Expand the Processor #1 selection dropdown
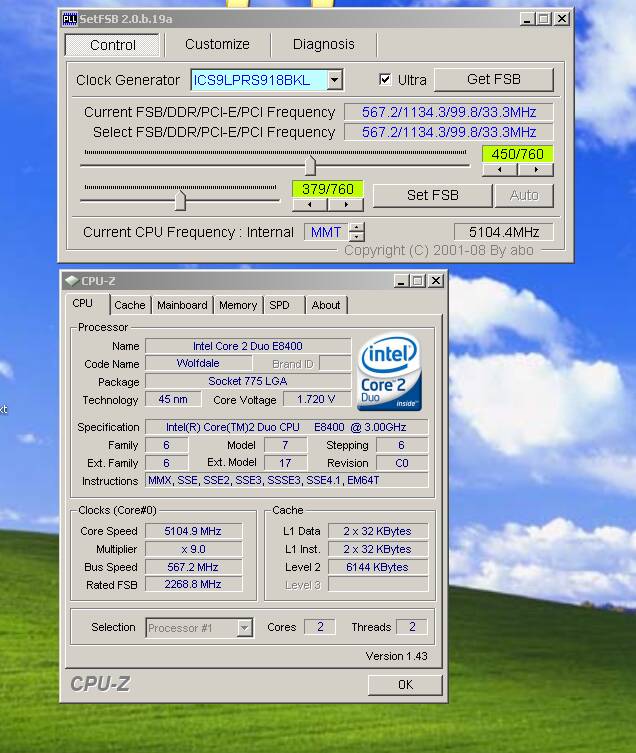Image resolution: width=636 pixels, height=753 pixels. click(245, 628)
